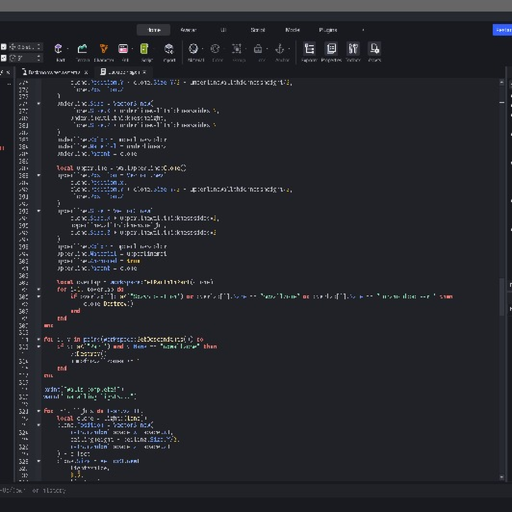Viewport: 512px width, 512px height.
Task: Show the Explorer panel
Action: (309, 52)
